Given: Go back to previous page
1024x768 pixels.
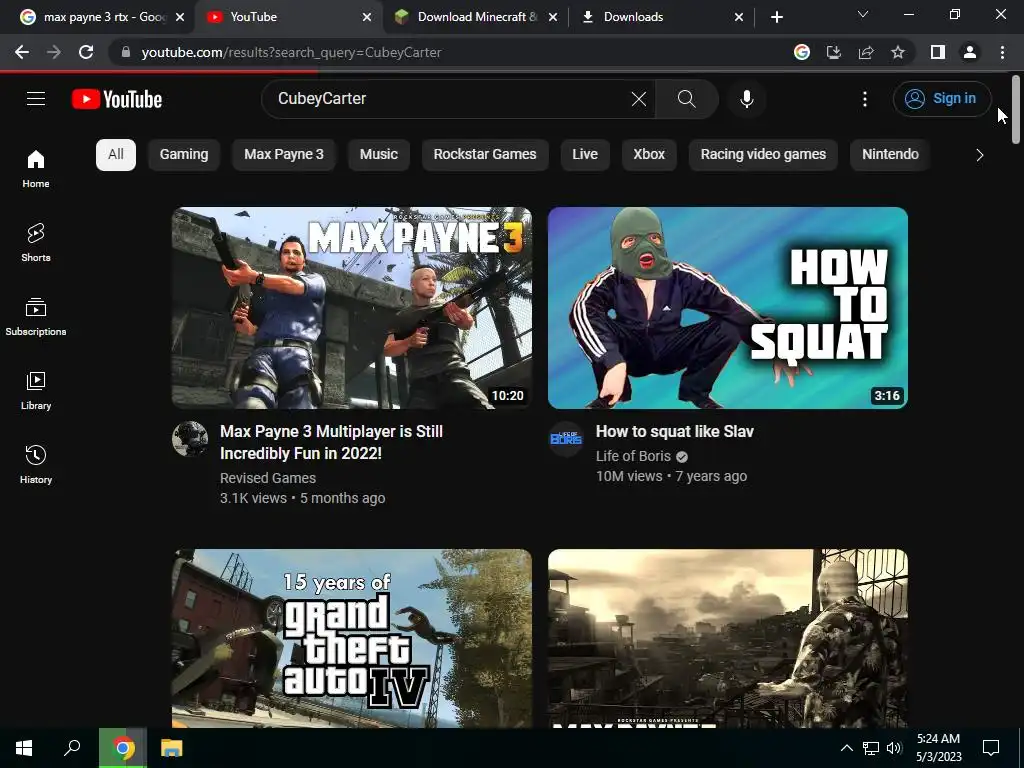Looking at the screenshot, I should [x=22, y=52].
